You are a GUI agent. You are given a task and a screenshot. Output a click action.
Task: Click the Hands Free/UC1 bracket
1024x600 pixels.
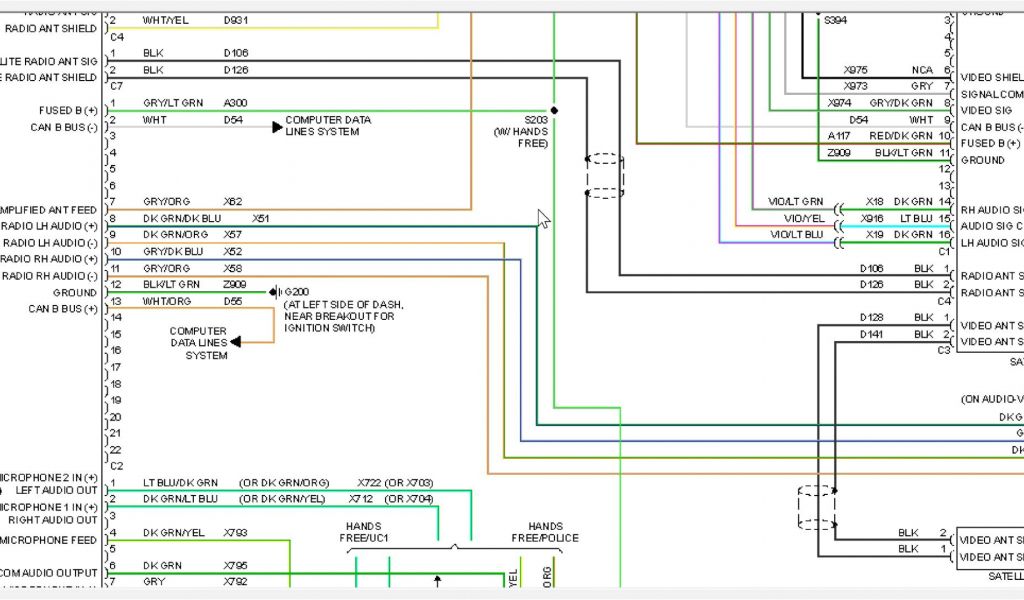click(364, 532)
